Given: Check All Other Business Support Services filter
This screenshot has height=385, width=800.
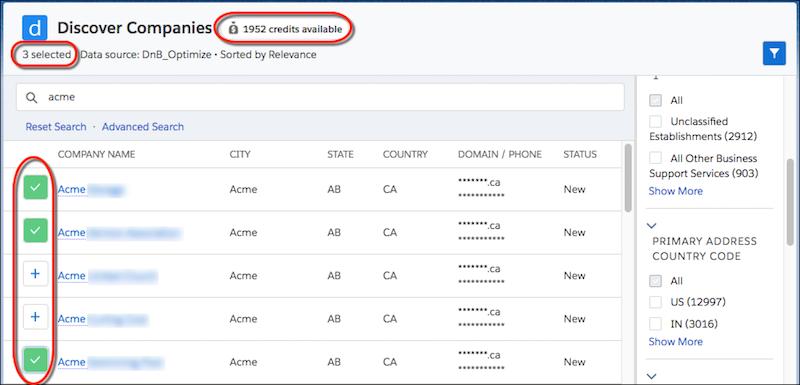Looking at the screenshot, I should point(656,158).
